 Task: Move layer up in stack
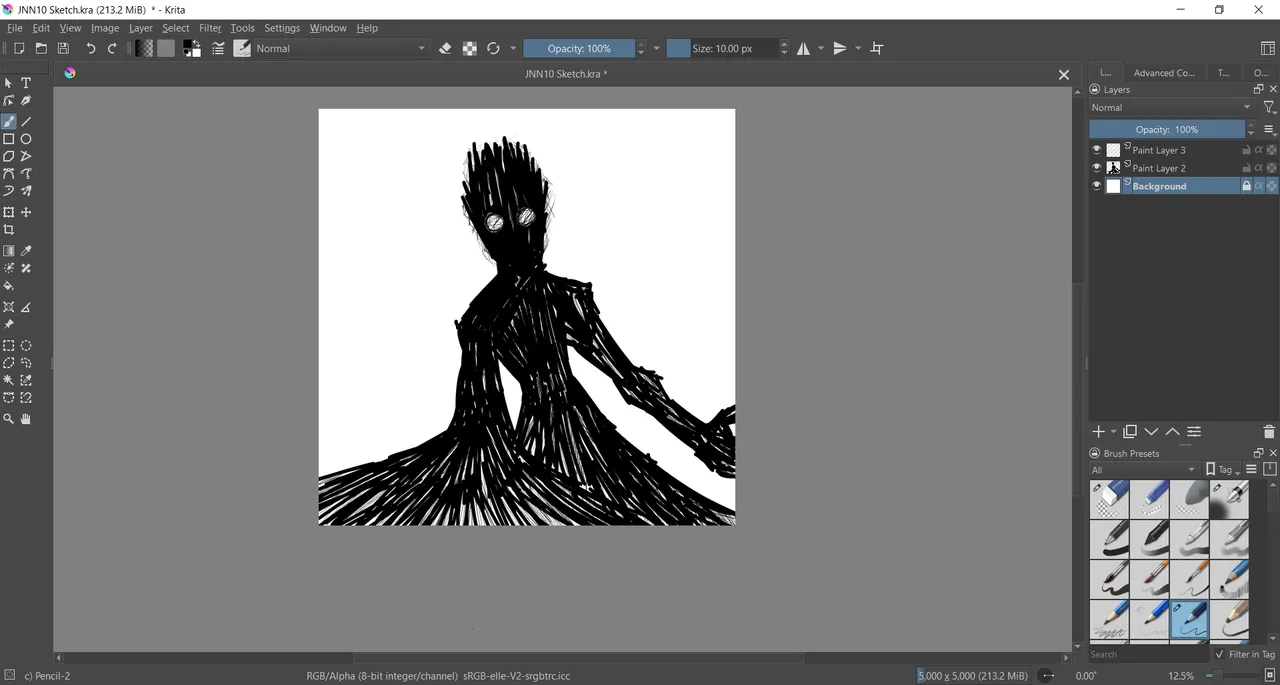1172,432
